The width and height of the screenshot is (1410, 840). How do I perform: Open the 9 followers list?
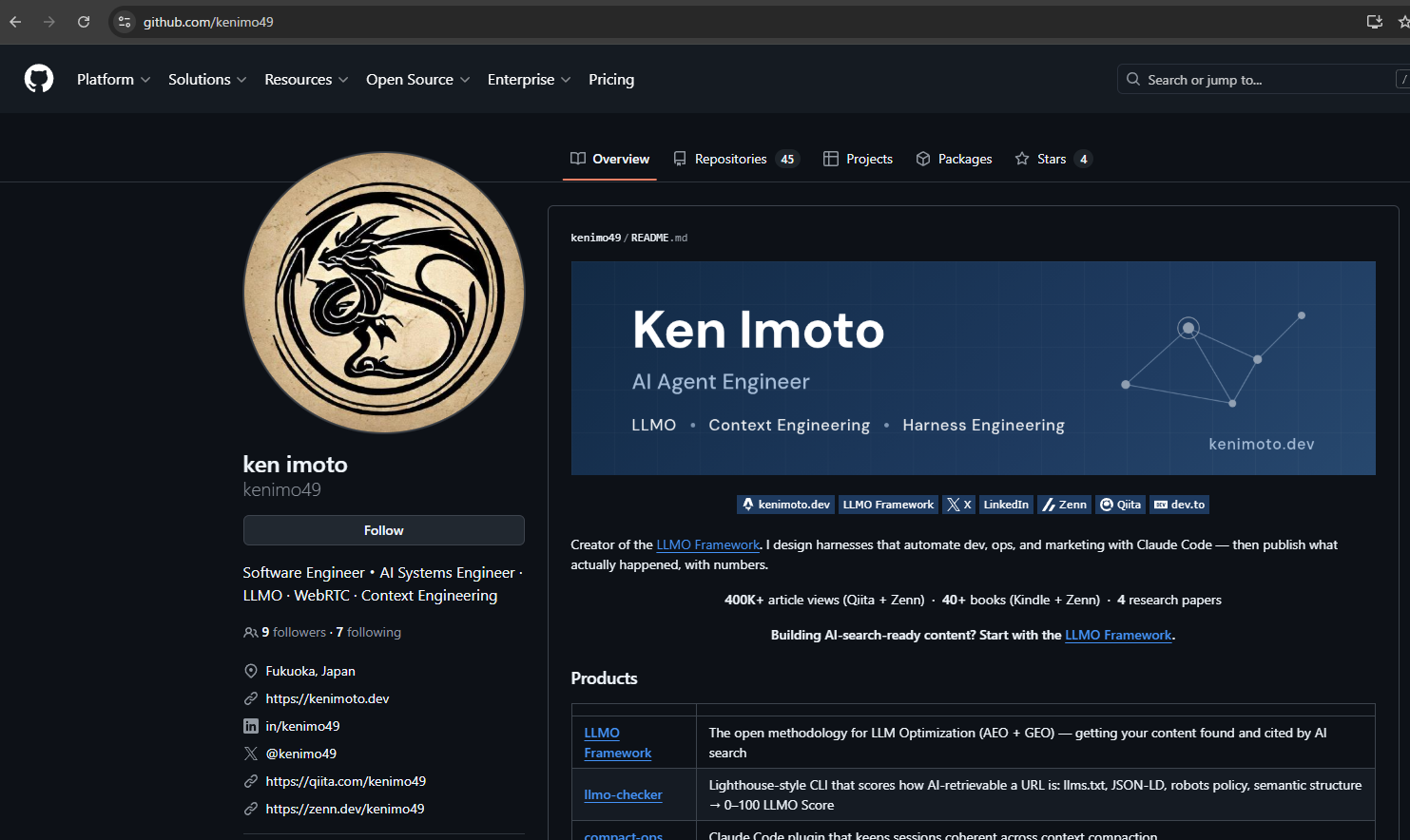point(294,633)
